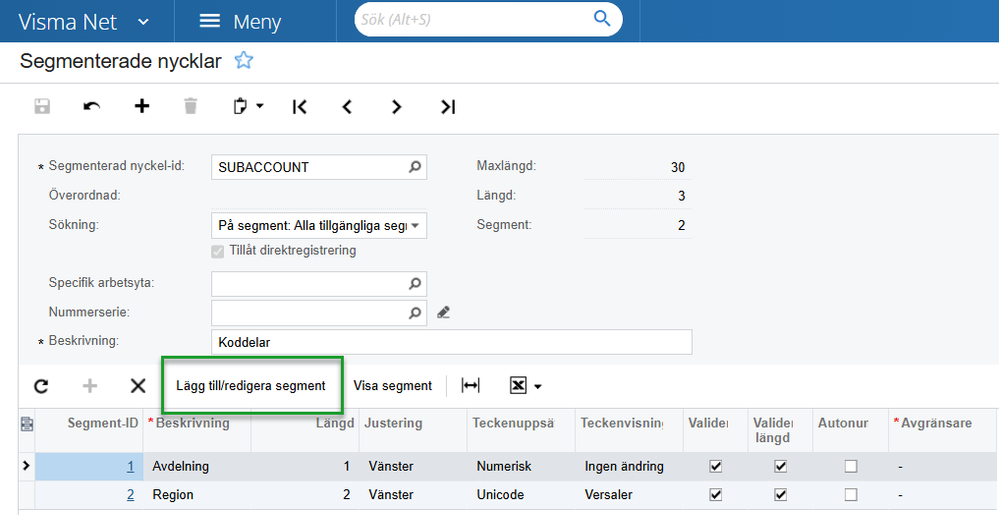Image resolution: width=999 pixels, height=515 pixels.
Task: Fit grid columns to width
Action: (x=470, y=385)
